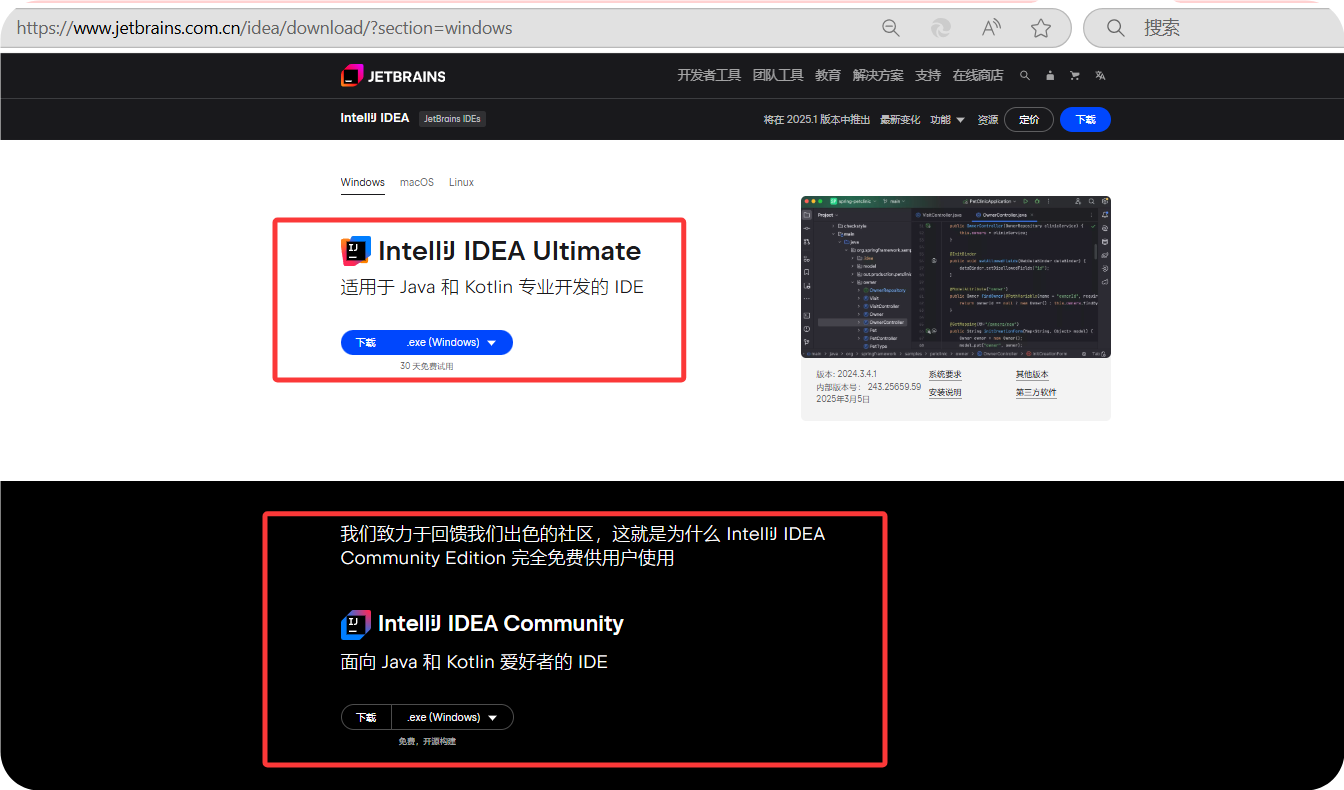This screenshot has width=1344, height=790.
Task: Open Ultimate .exe (Windows) installer dropdown
Action: click(x=451, y=342)
